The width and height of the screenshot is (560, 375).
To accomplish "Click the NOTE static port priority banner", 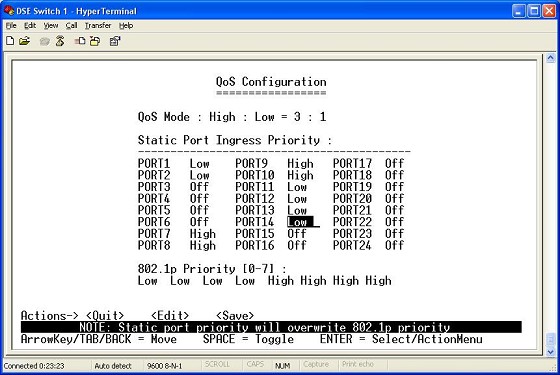I will tap(271, 327).
